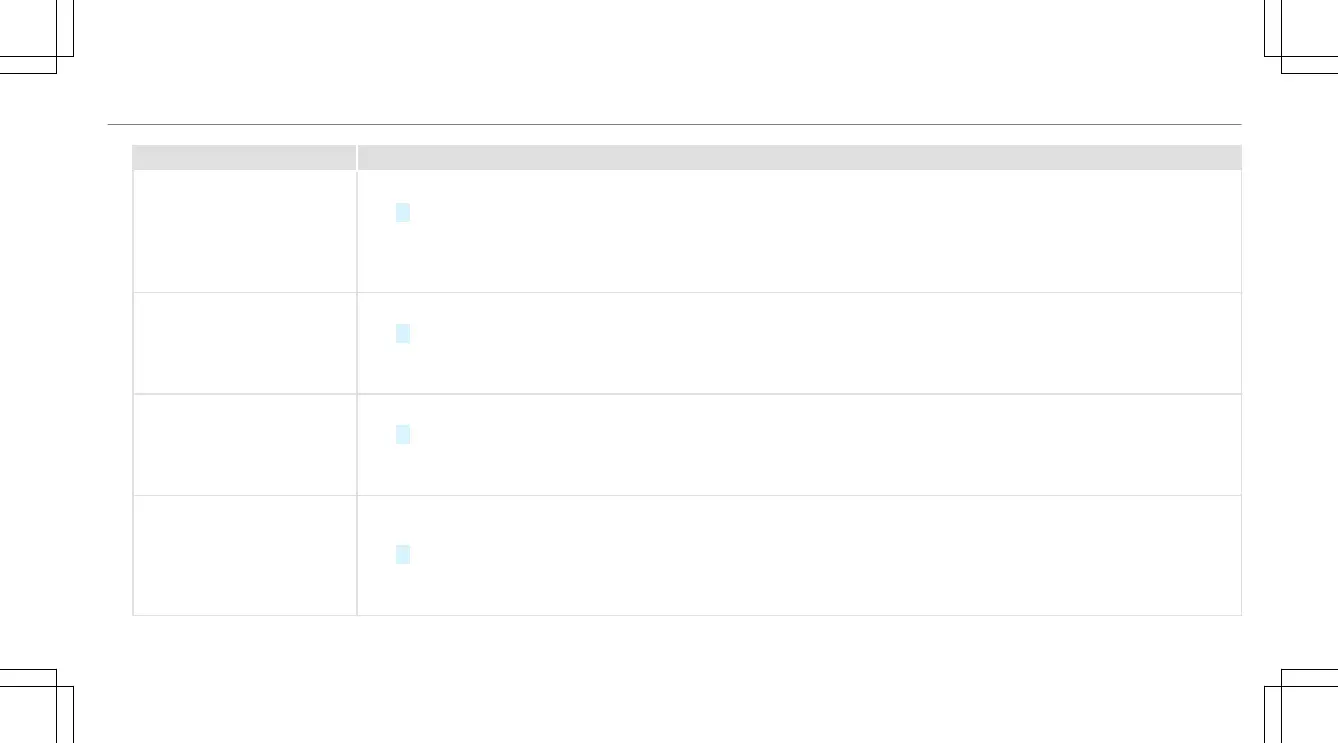Click the light blue marker in the second table row

click(402, 334)
